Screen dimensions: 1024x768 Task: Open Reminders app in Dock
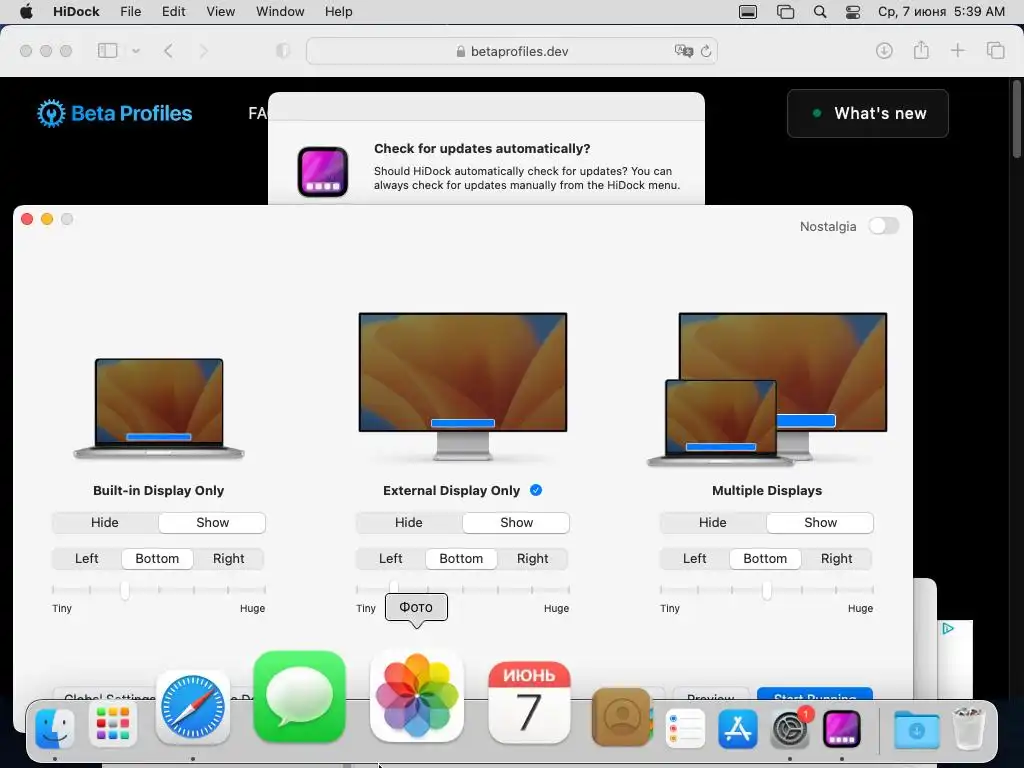pos(685,728)
